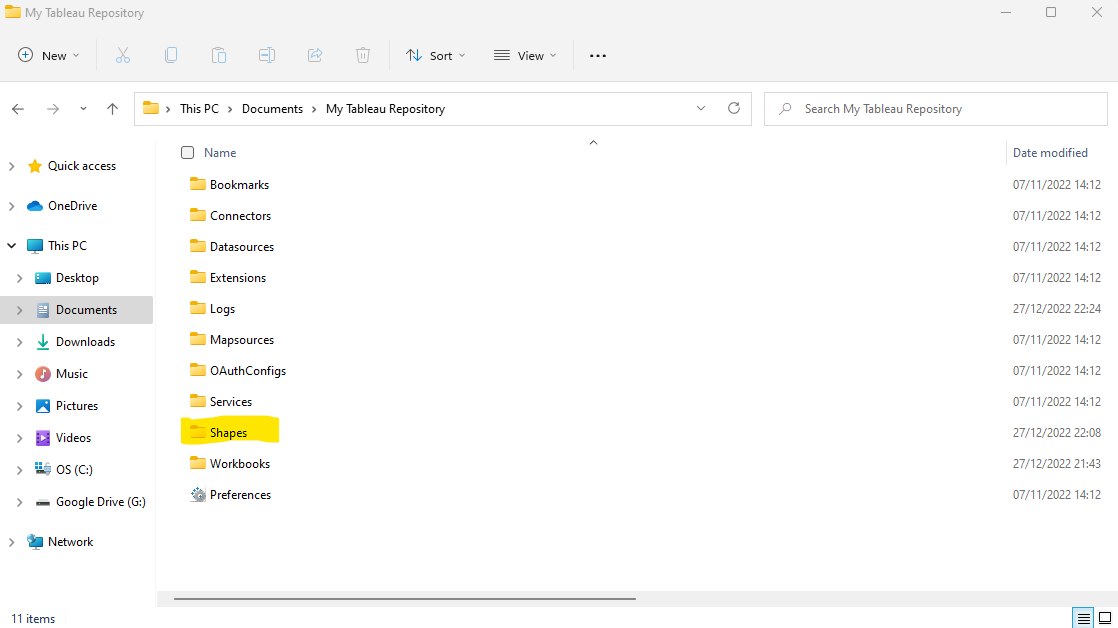The height and width of the screenshot is (628, 1118).
Task: Refresh the My Tableau Repository folder
Action: coord(734,108)
